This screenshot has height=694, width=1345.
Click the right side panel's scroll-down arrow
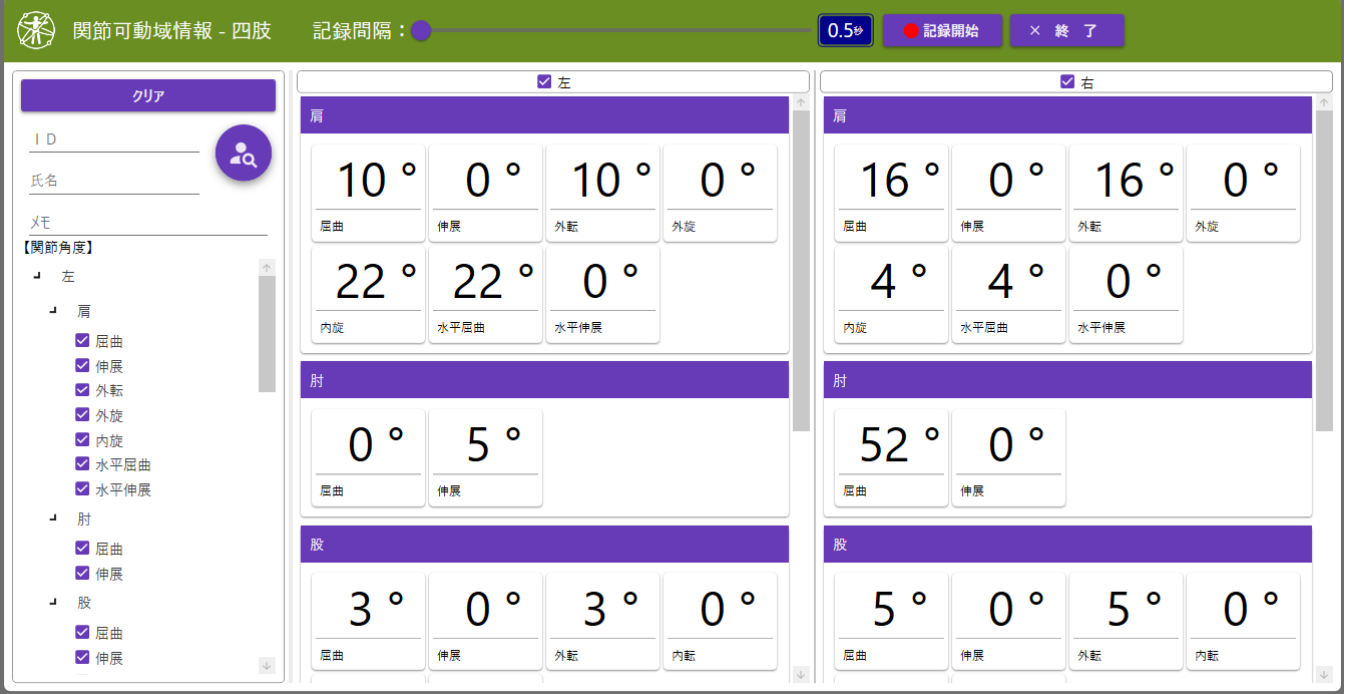click(x=1324, y=675)
